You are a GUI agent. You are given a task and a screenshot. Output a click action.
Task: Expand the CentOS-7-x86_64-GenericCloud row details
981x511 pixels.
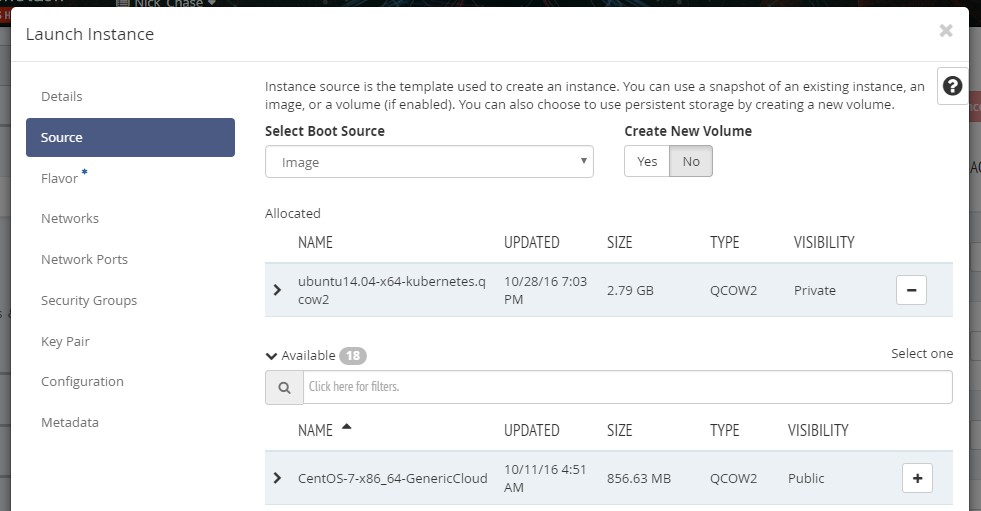coord(277,478)
